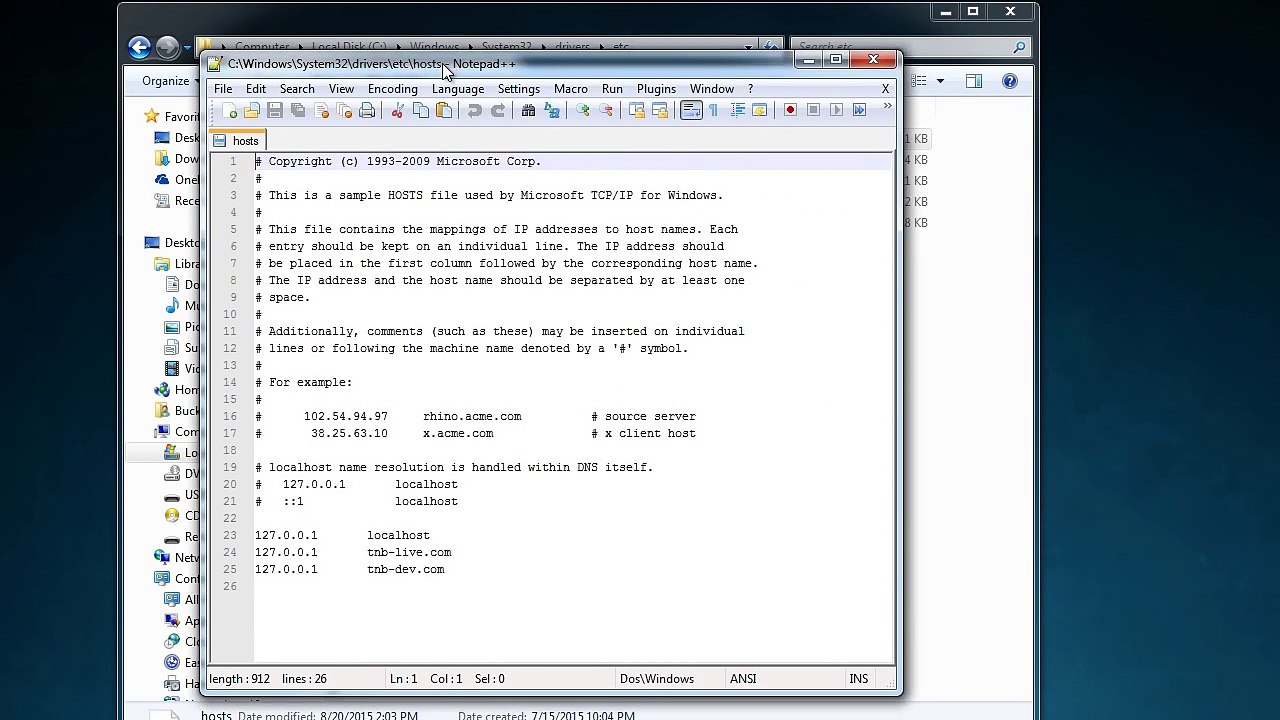Viewport: 1280px width, 720px height.
Task: Toggle the Indent Guide toolbar icon
Action: pyautogui.click(x=736, y=110)
